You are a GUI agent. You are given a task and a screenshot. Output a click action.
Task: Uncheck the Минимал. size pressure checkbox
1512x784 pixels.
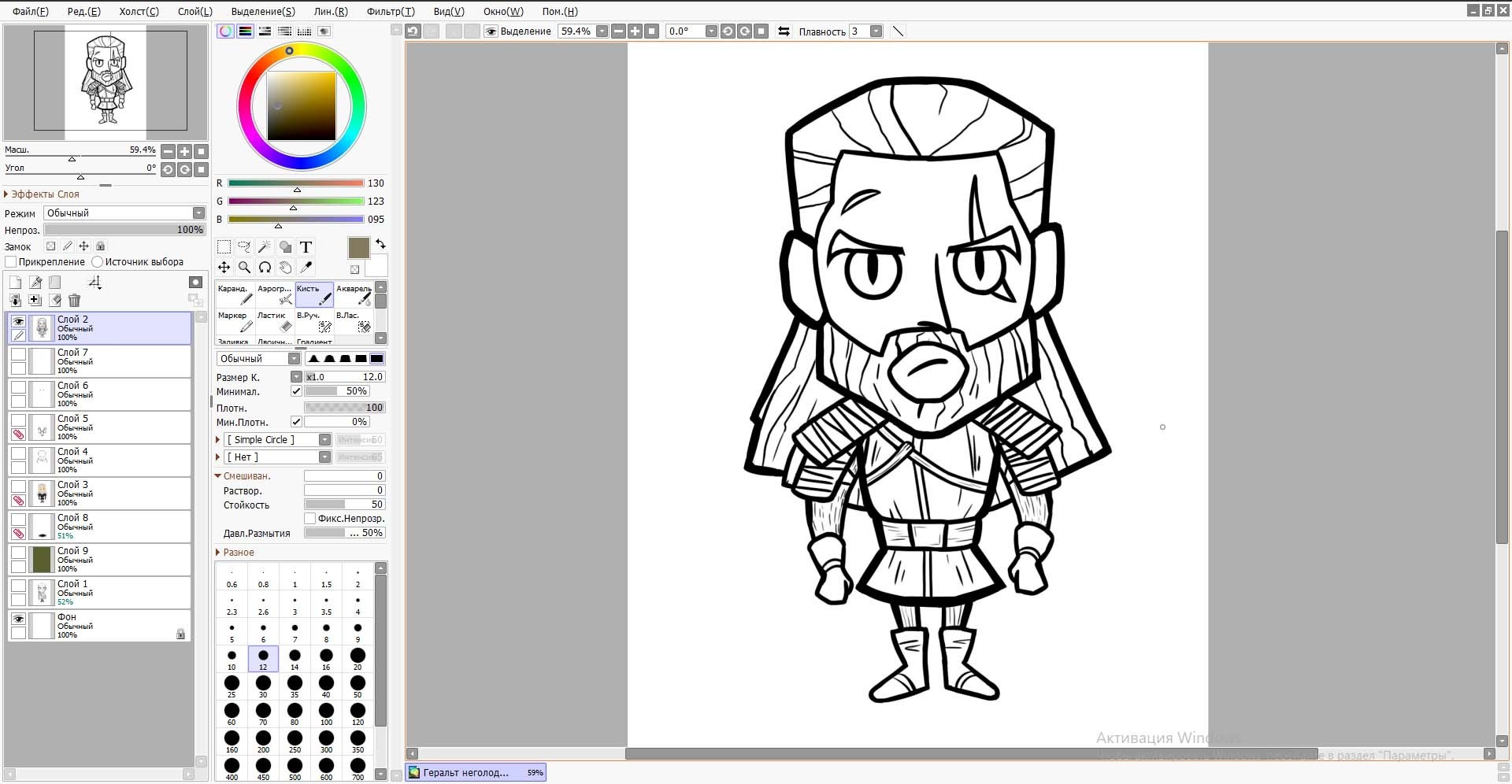(296, 391)
